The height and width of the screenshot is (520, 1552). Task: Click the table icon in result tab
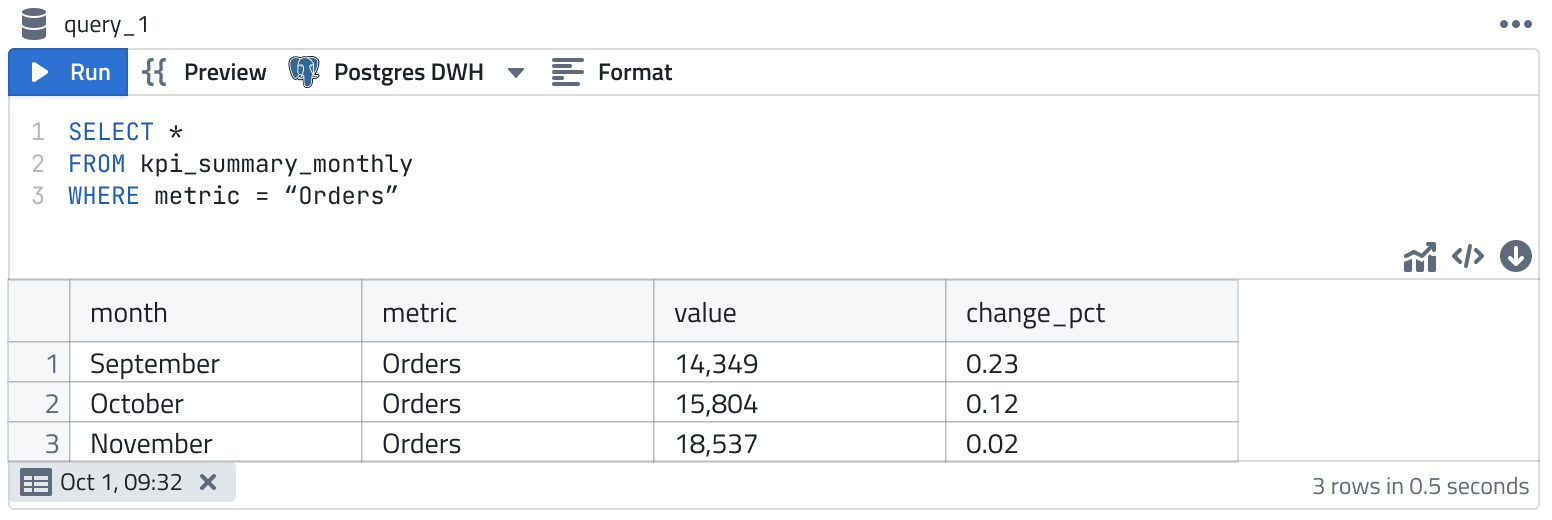coord(36,483)
